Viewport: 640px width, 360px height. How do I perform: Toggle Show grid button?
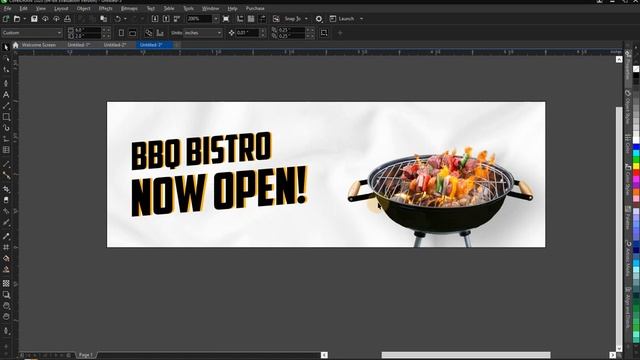click(251, 19)
